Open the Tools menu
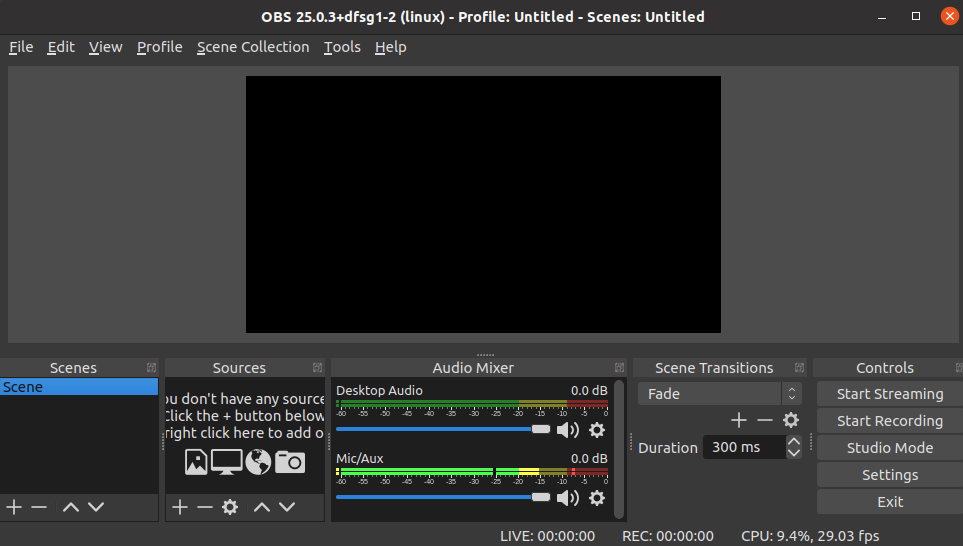This screenshot has height=546, width=963. (x=342, y=47)
